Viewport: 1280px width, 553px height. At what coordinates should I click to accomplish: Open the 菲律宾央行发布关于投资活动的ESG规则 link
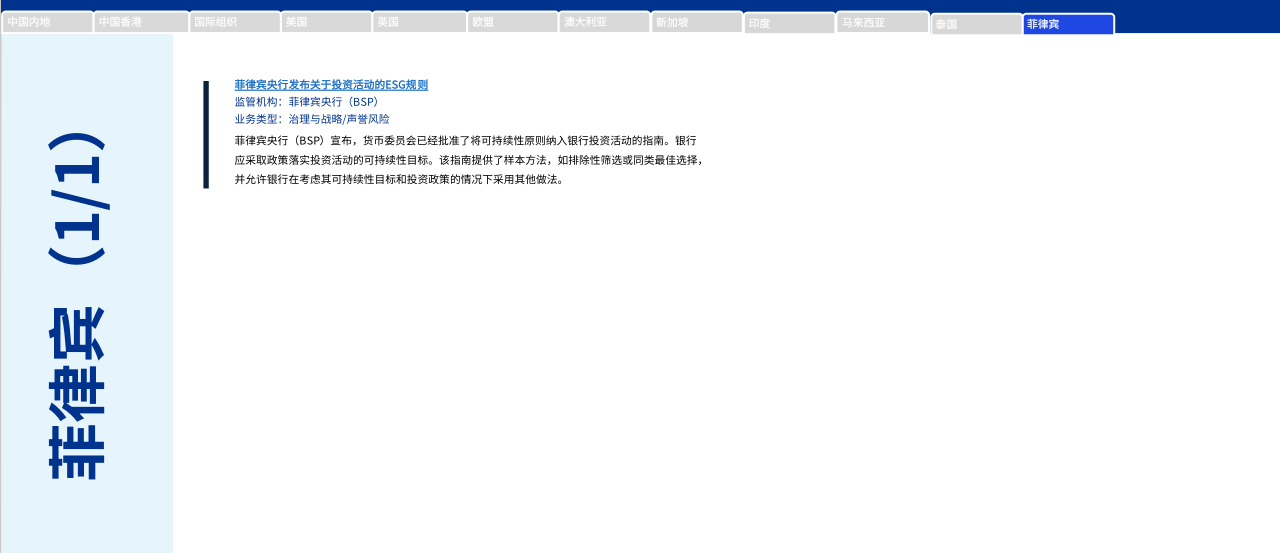(x=331, y=85)
